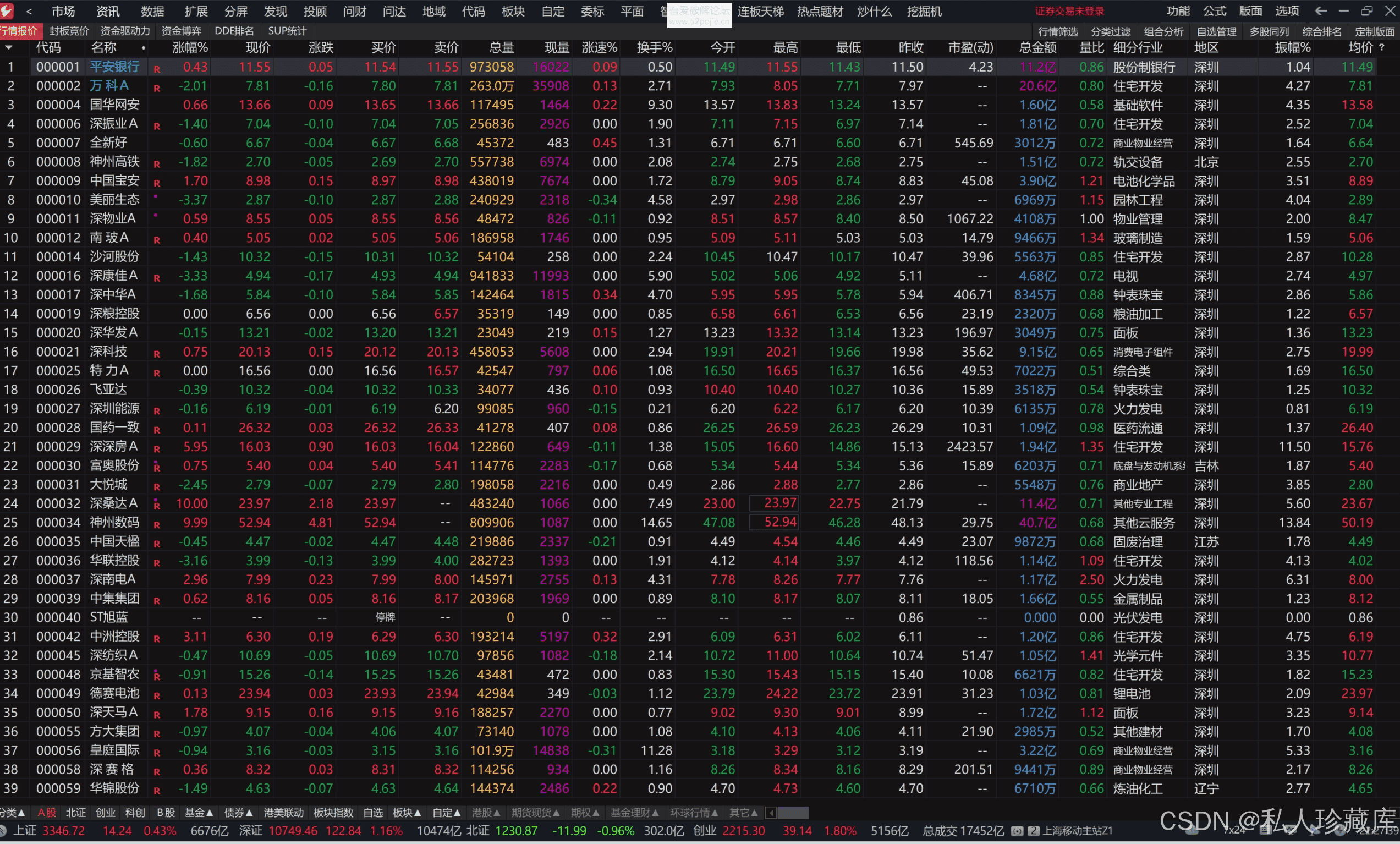Click the round icon left of 上证 index
This screenshot has width=1400, height=844.
[x=3, y=831]
